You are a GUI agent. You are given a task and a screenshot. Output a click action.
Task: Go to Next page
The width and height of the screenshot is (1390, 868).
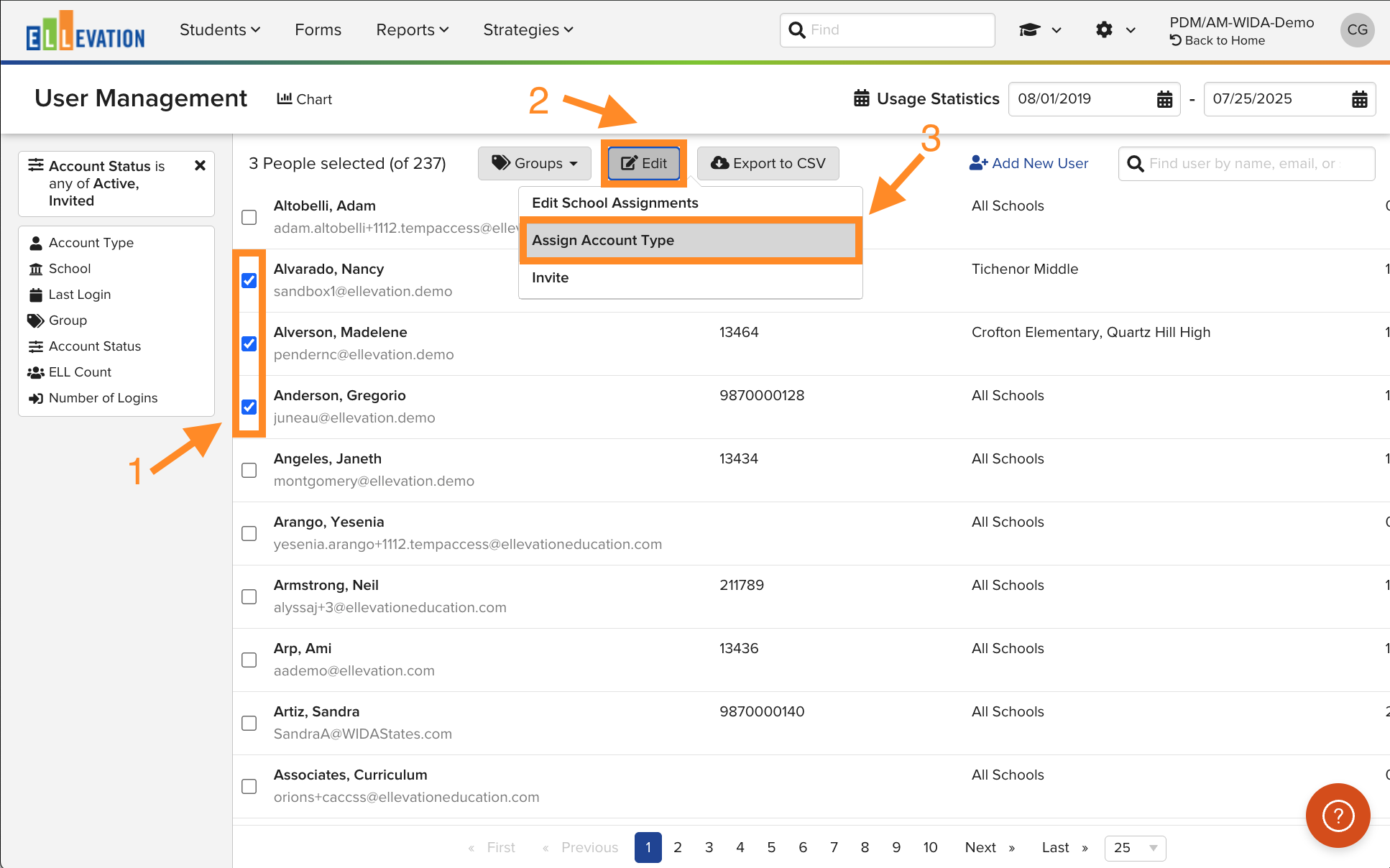(x=990, y=848)
